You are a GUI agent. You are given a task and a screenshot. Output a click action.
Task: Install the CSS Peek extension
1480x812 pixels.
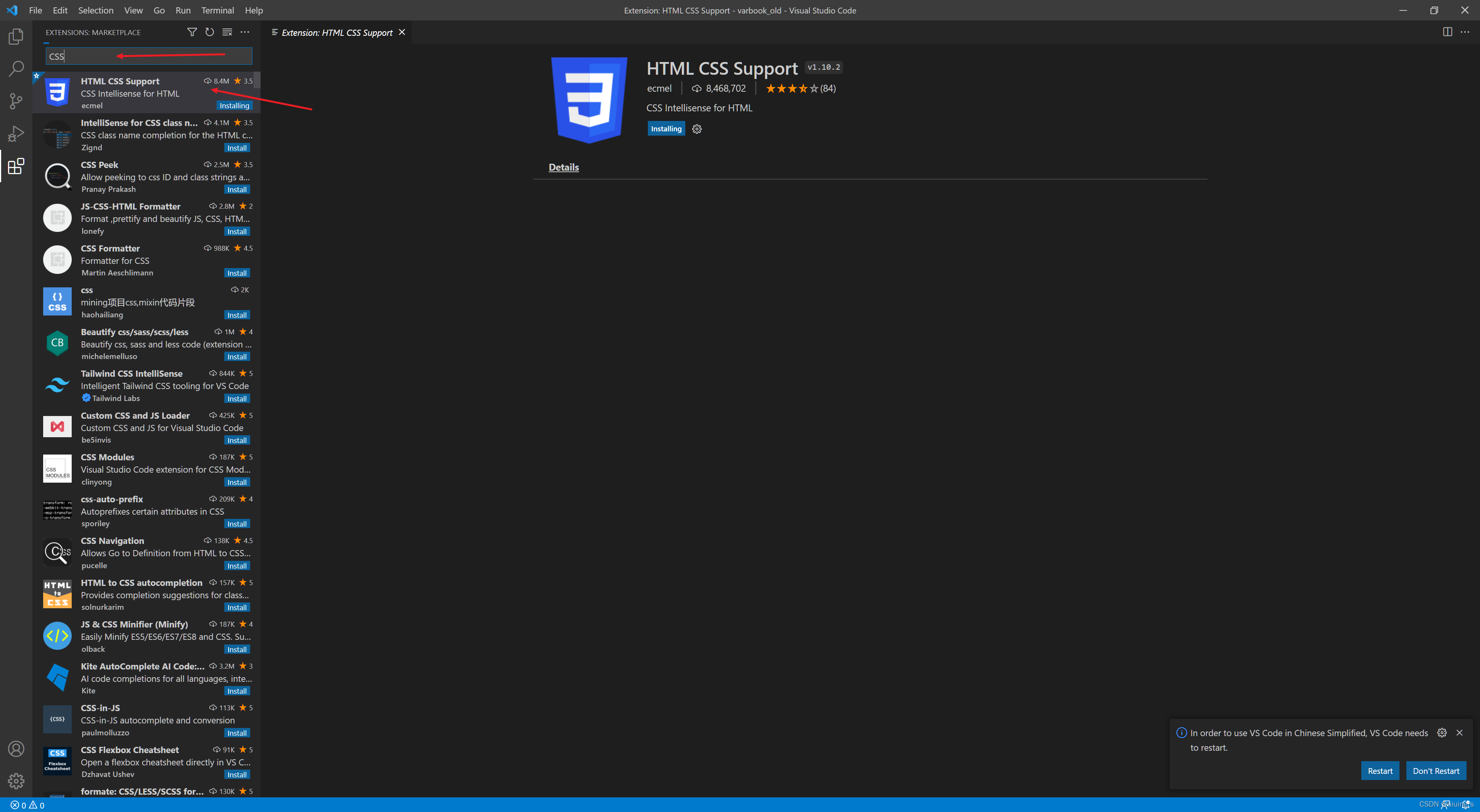(237, 190)
